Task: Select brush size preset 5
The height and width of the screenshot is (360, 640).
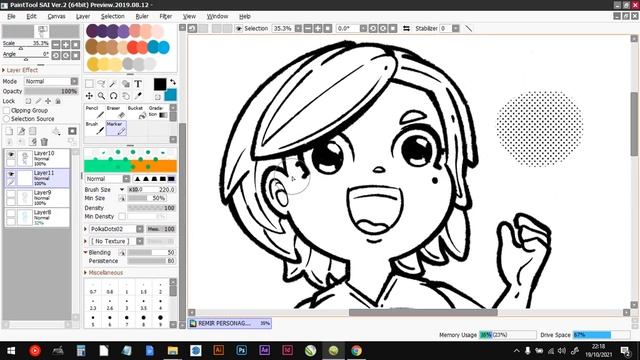Action: pyautogui.click(x=93, y=321)
